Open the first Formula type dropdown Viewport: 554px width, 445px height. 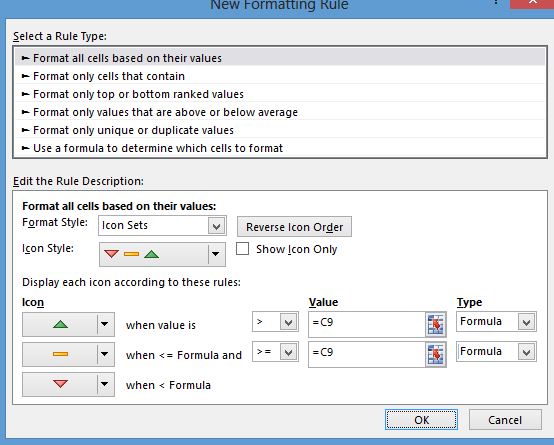click(496, 322)
